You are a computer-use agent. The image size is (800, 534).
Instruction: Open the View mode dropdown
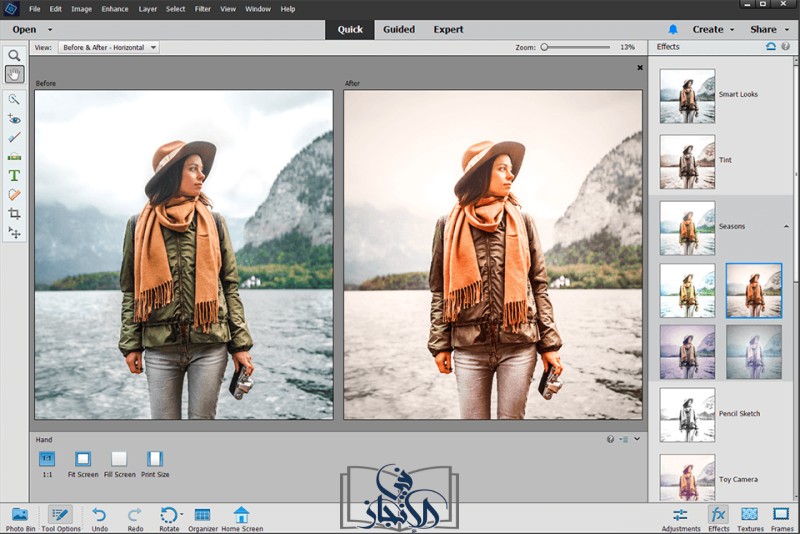[108, 47]
